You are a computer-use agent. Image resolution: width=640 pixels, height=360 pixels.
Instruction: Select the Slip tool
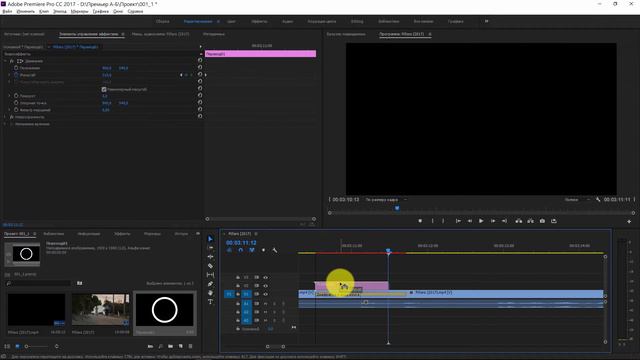tap(210, 275)
